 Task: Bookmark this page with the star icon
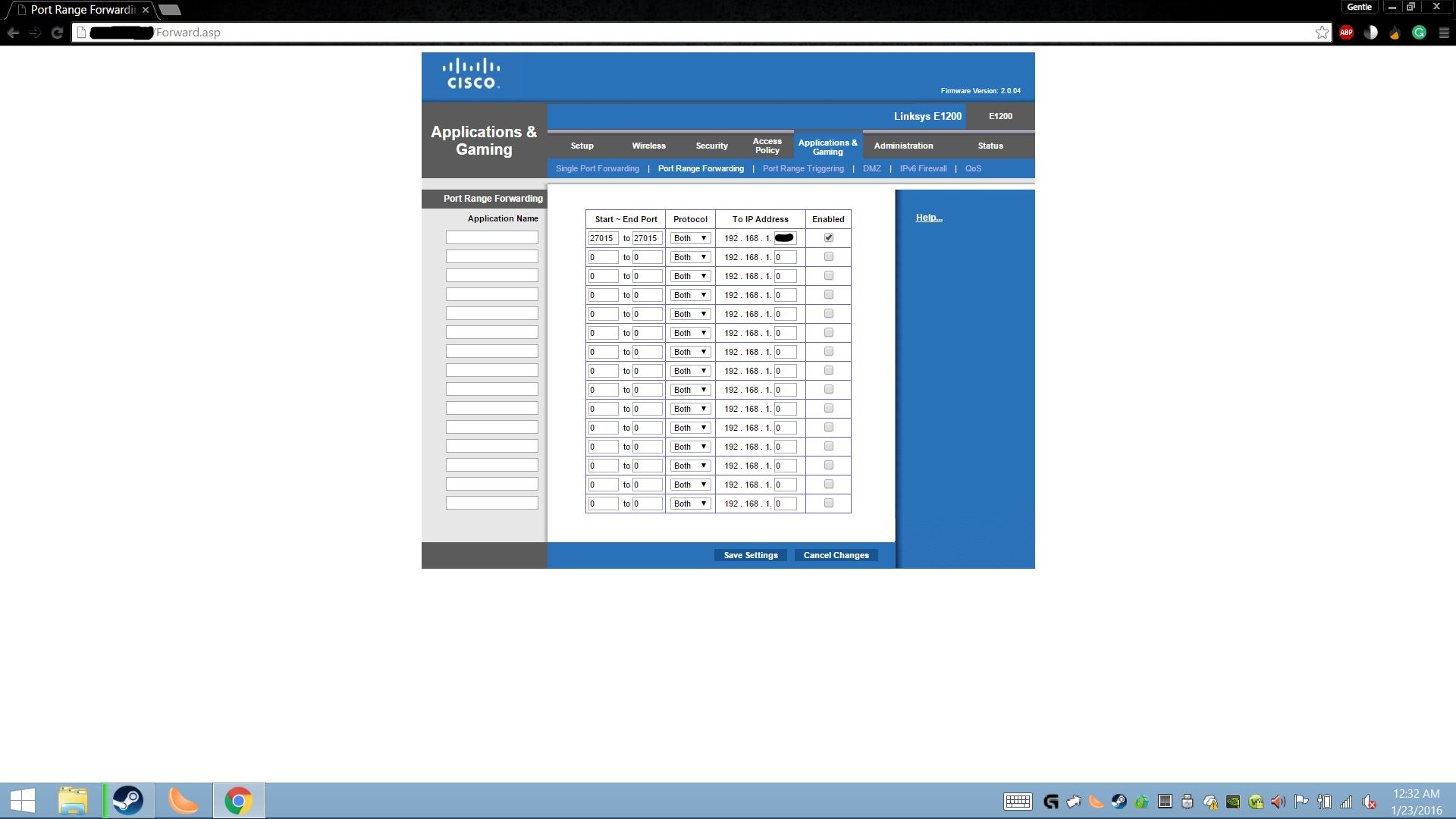[x=1322, y=33]
